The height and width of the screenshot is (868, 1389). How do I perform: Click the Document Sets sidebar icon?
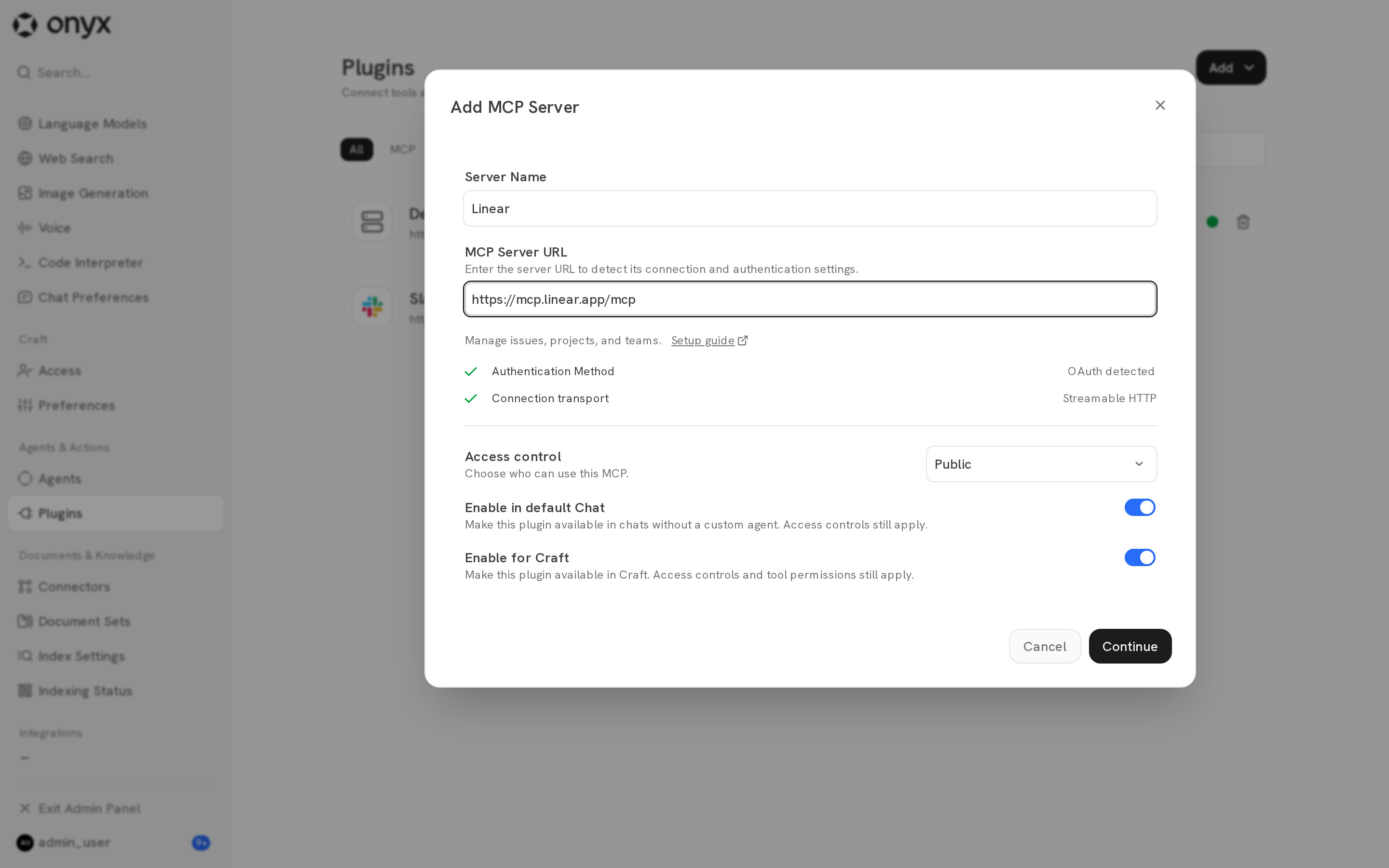[25, 621]
